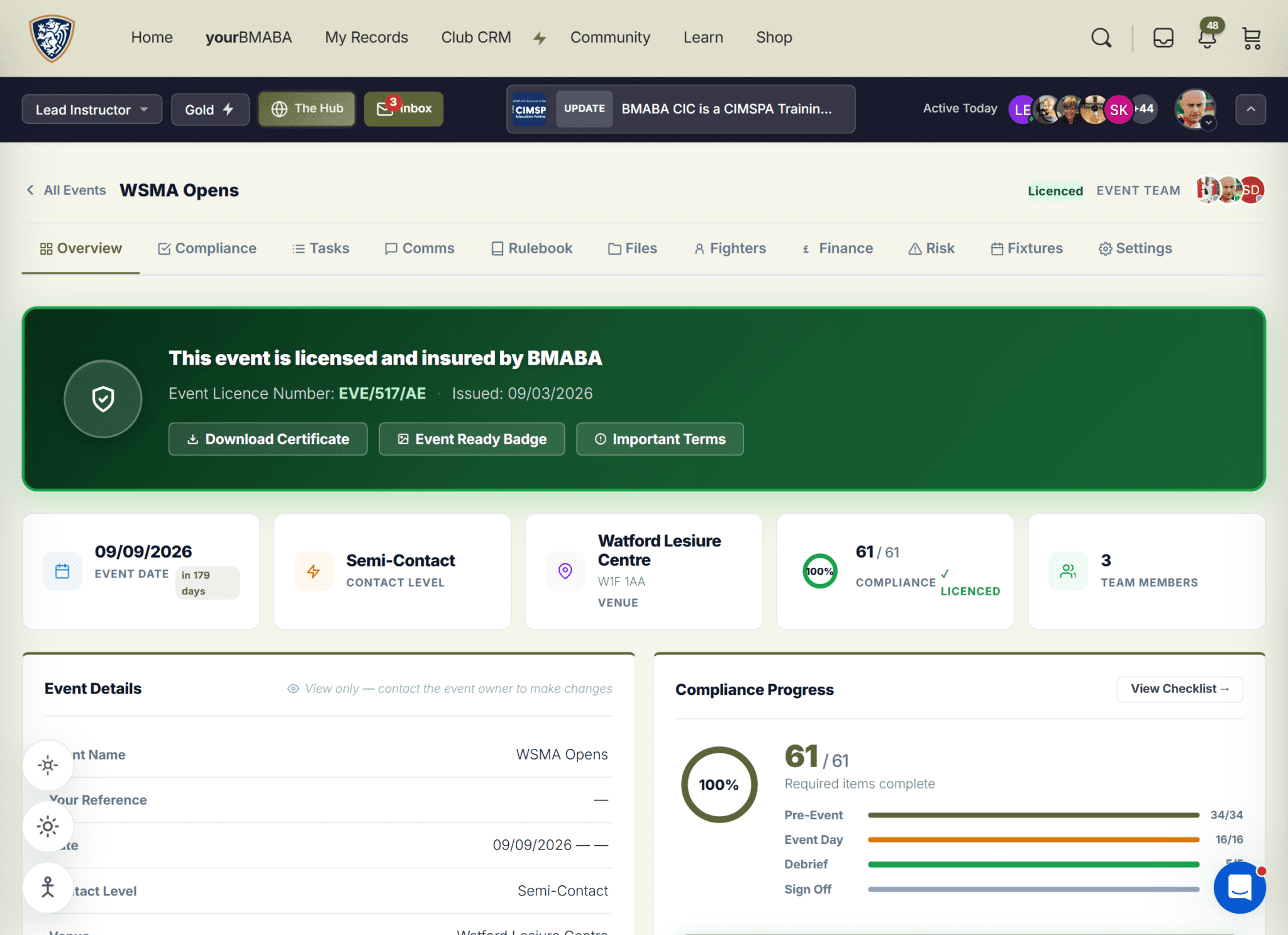Viewport: 1288px width, 935px height.
Task: Click the shield licence icon
Action: coord(103,399)
